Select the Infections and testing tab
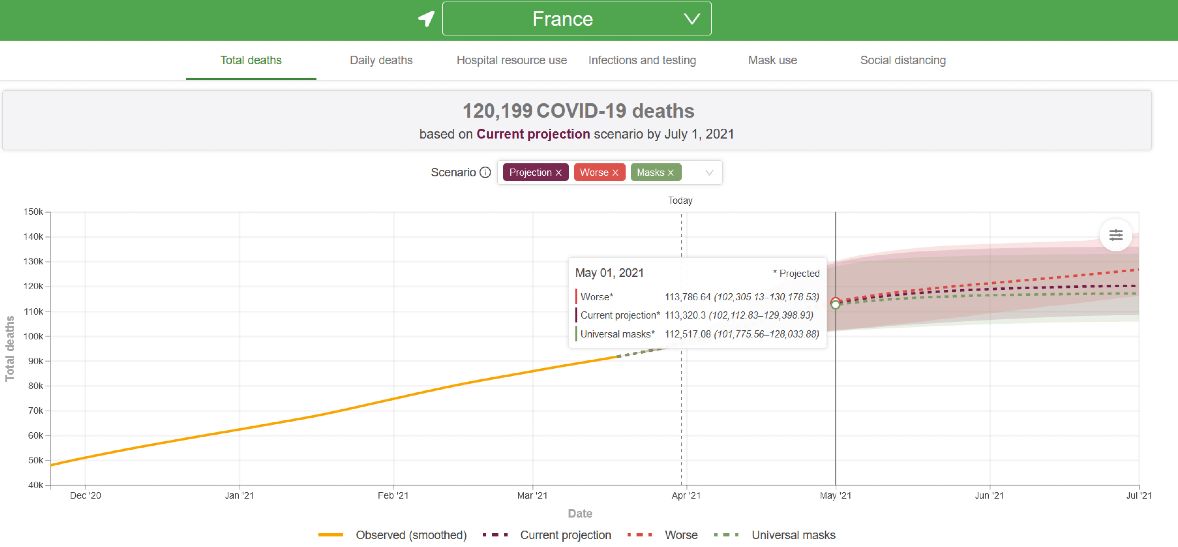Screen dimensions: 1178x547 [x=642, y=60]
